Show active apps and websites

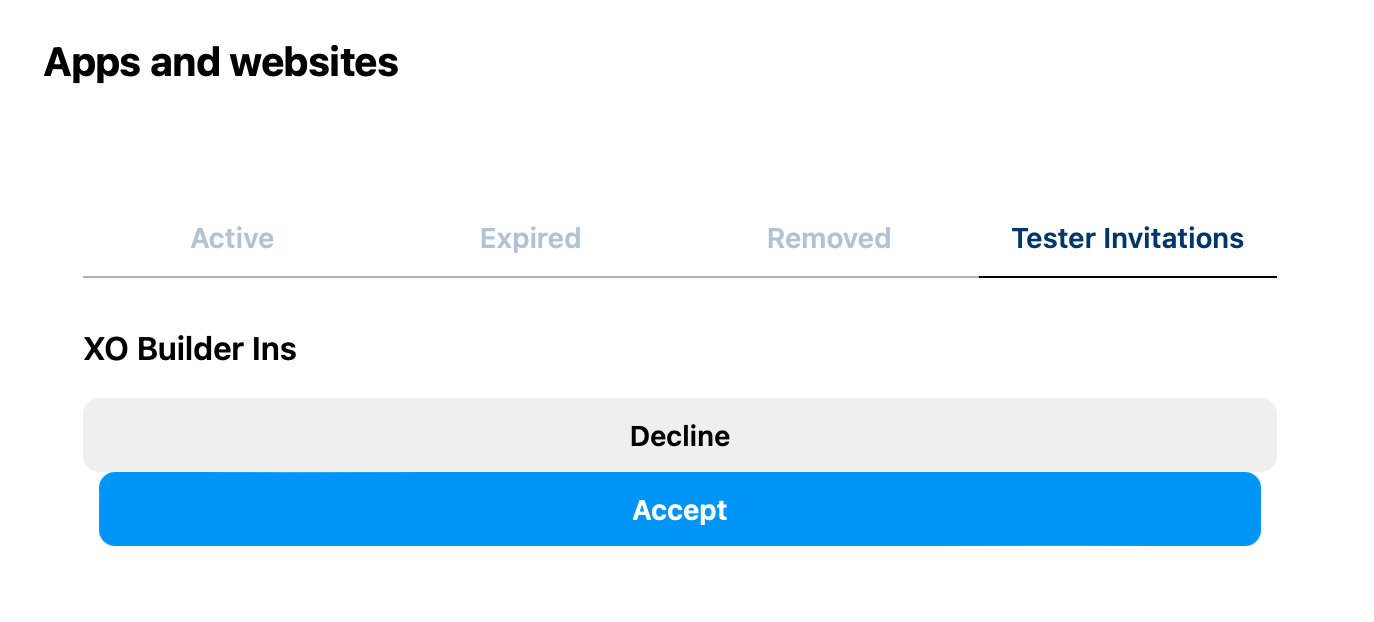(232, 239)
